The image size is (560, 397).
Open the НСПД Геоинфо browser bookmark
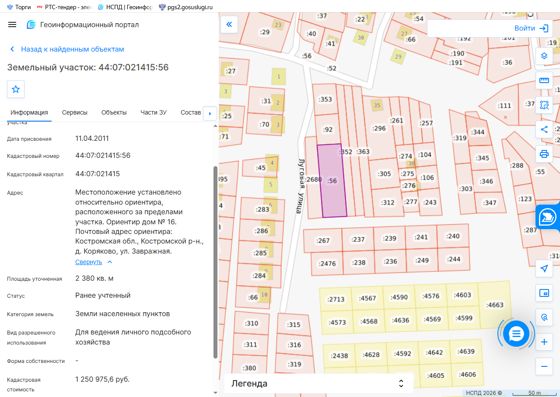pos(124,7)
